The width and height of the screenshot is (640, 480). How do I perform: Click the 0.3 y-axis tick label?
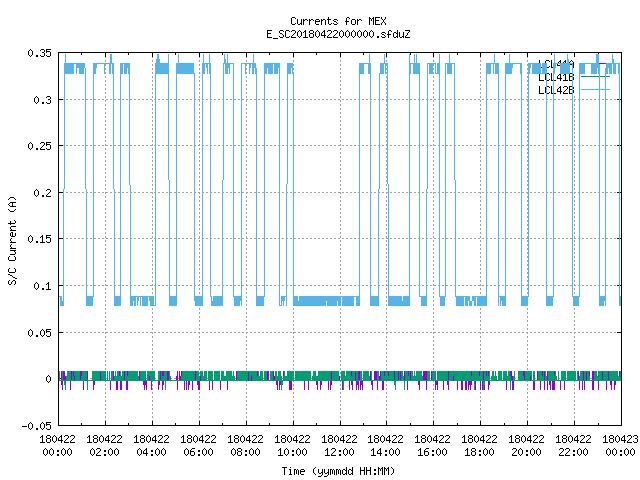[x=42, y=100]
